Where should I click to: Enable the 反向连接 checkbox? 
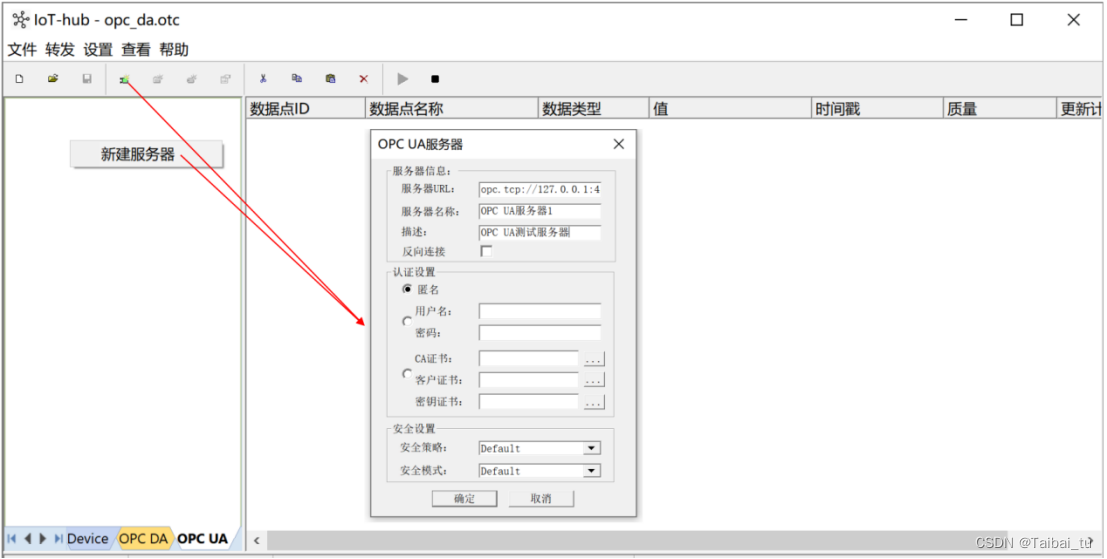coord(486,251)
